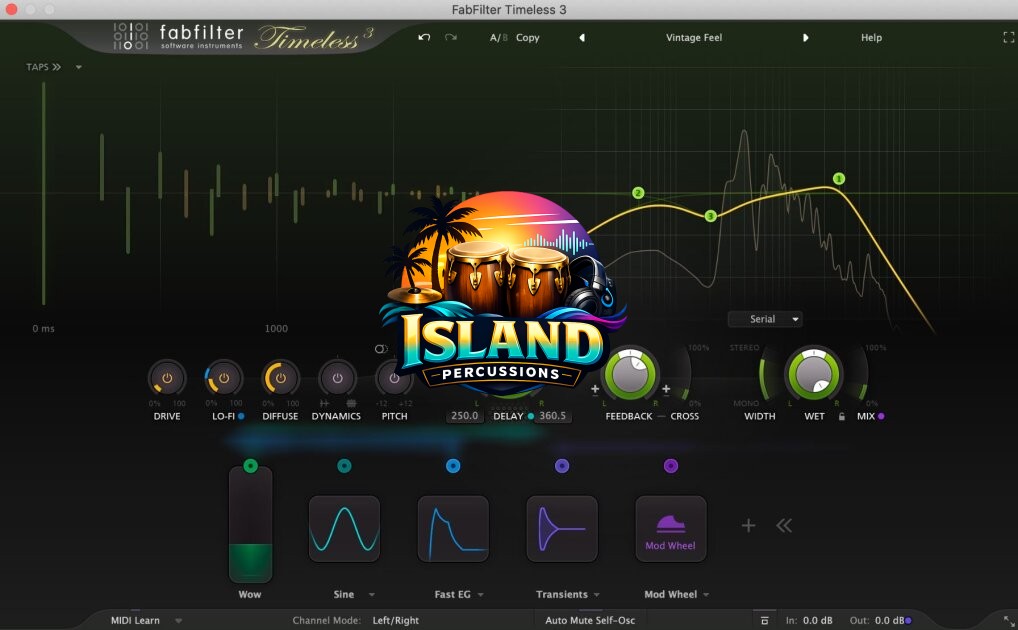
Task: Toggle the PITCH power button
Action: coord(394,378)
